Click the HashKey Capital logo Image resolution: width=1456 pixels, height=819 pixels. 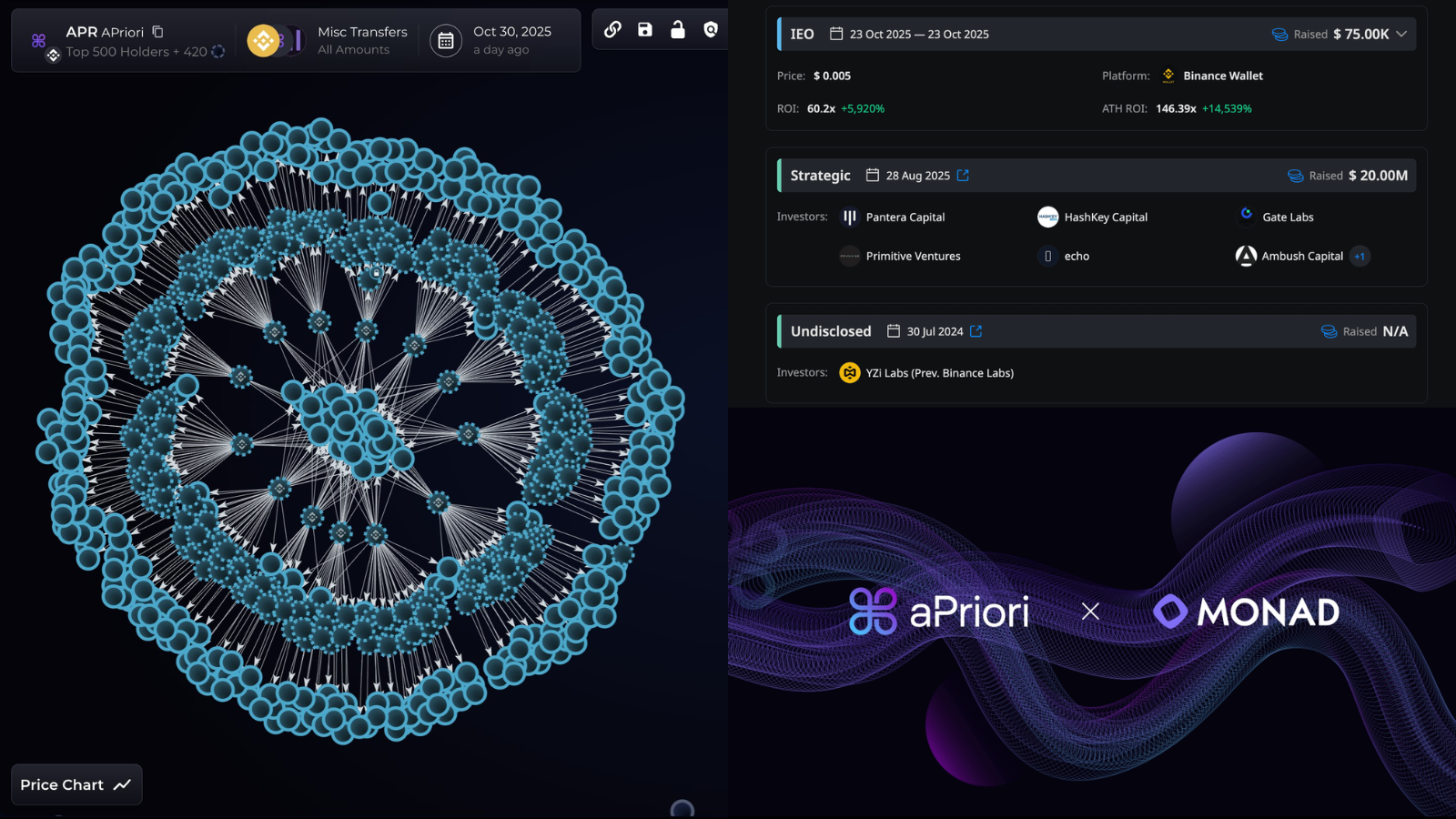click(1047, 217)
